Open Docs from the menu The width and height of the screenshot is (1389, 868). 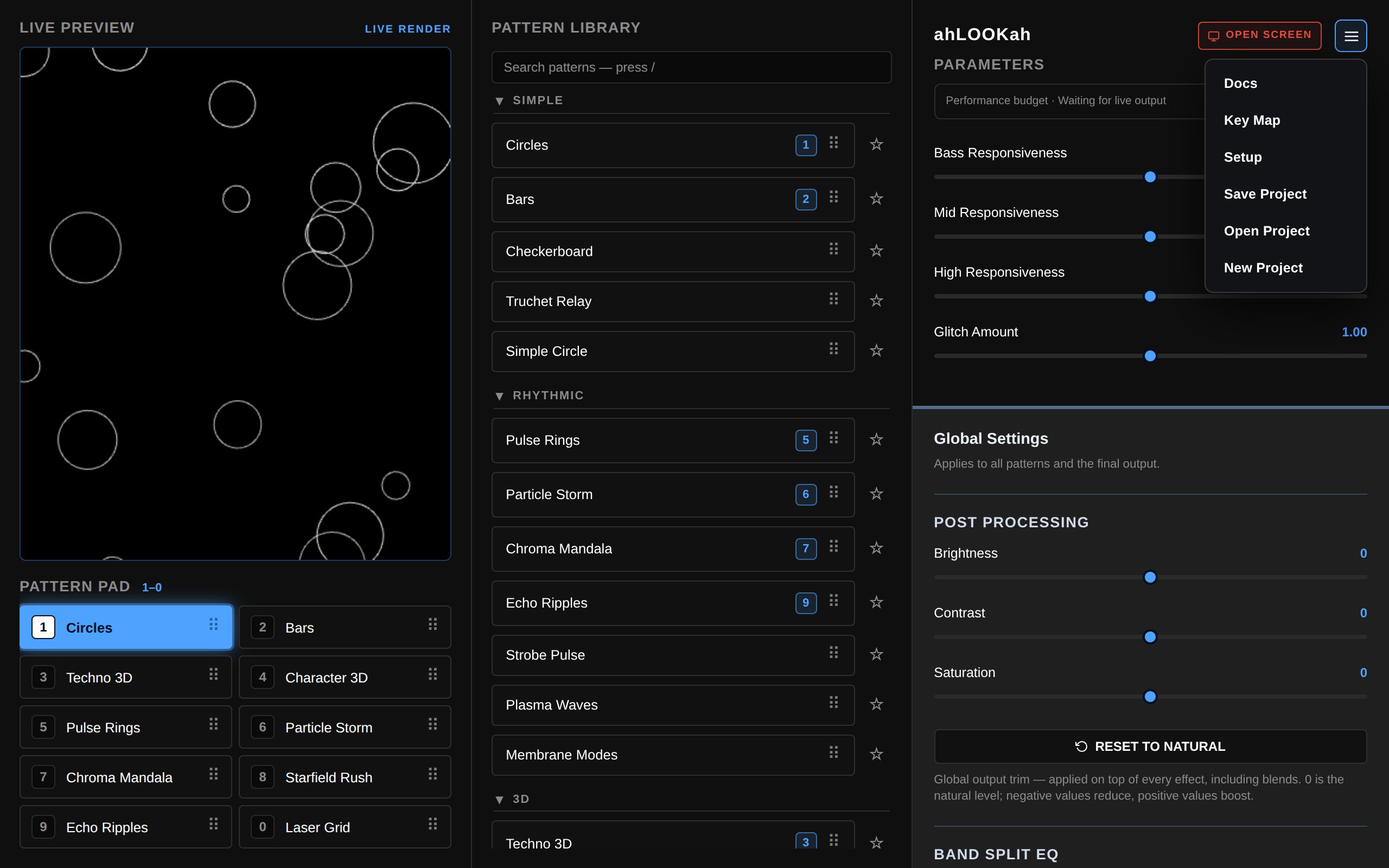[1240, 83]
